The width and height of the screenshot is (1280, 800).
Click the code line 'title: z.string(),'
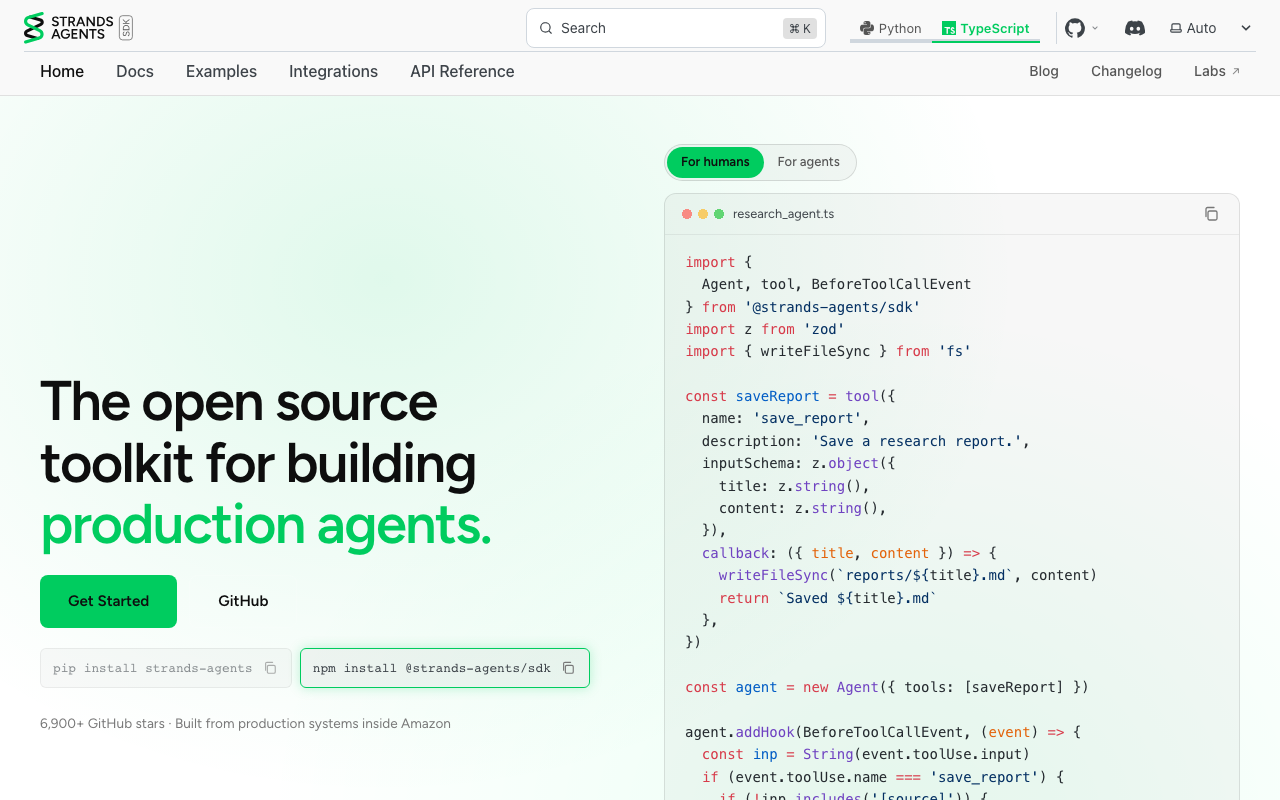point(795,486)
